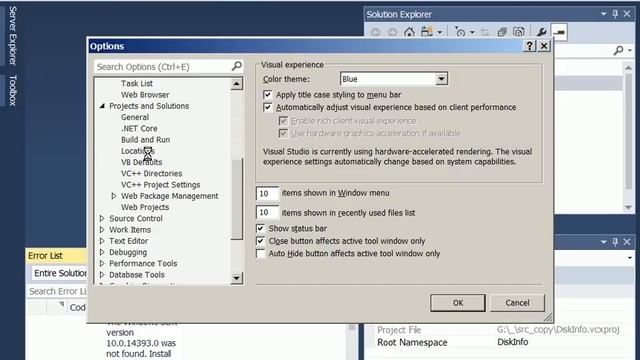This screenshot has width=640, height=360.
Task: Toggle Apply title case styling to menu bar
Action: click(x=267, y=95)
